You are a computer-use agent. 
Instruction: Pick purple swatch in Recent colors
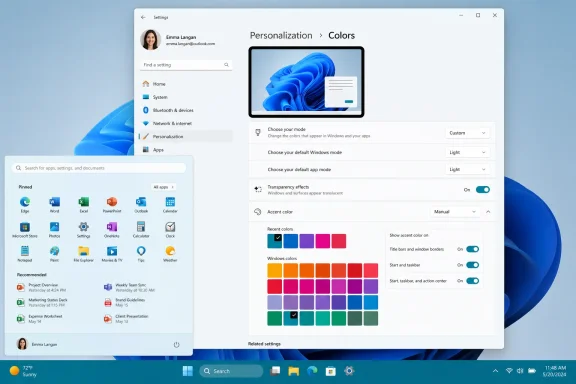coord(306,241)
